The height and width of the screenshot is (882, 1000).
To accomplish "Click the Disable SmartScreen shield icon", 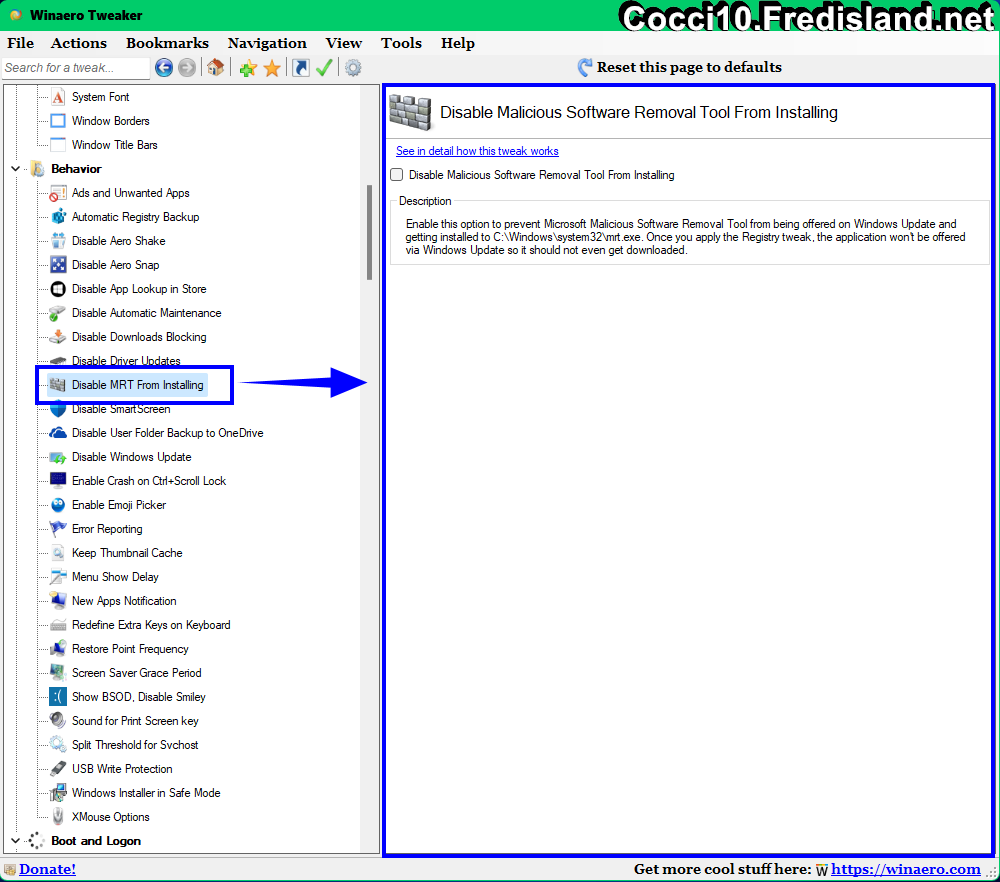I will point(58,409).
